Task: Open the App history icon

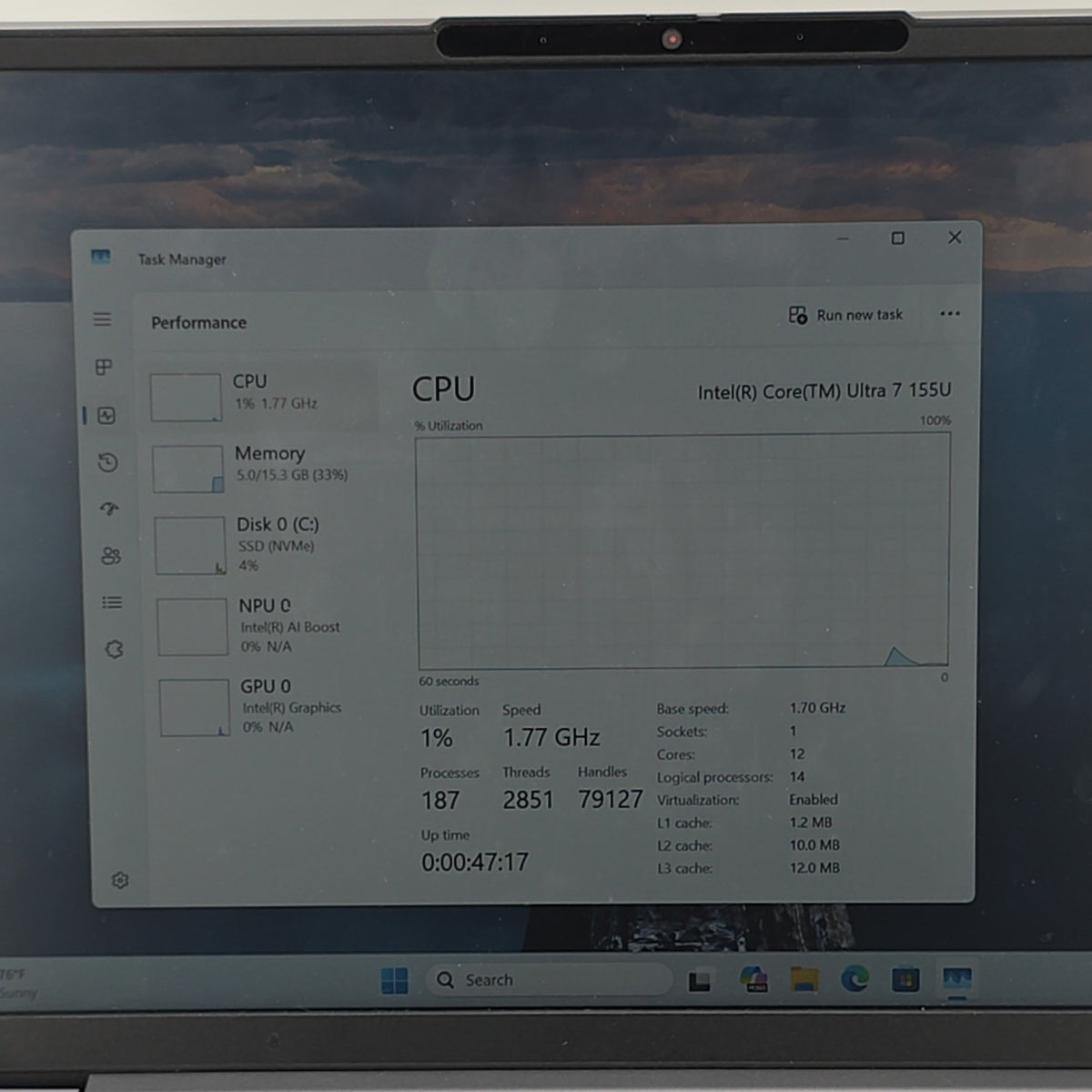Action: pyautogui.click(x=107, y=462)
